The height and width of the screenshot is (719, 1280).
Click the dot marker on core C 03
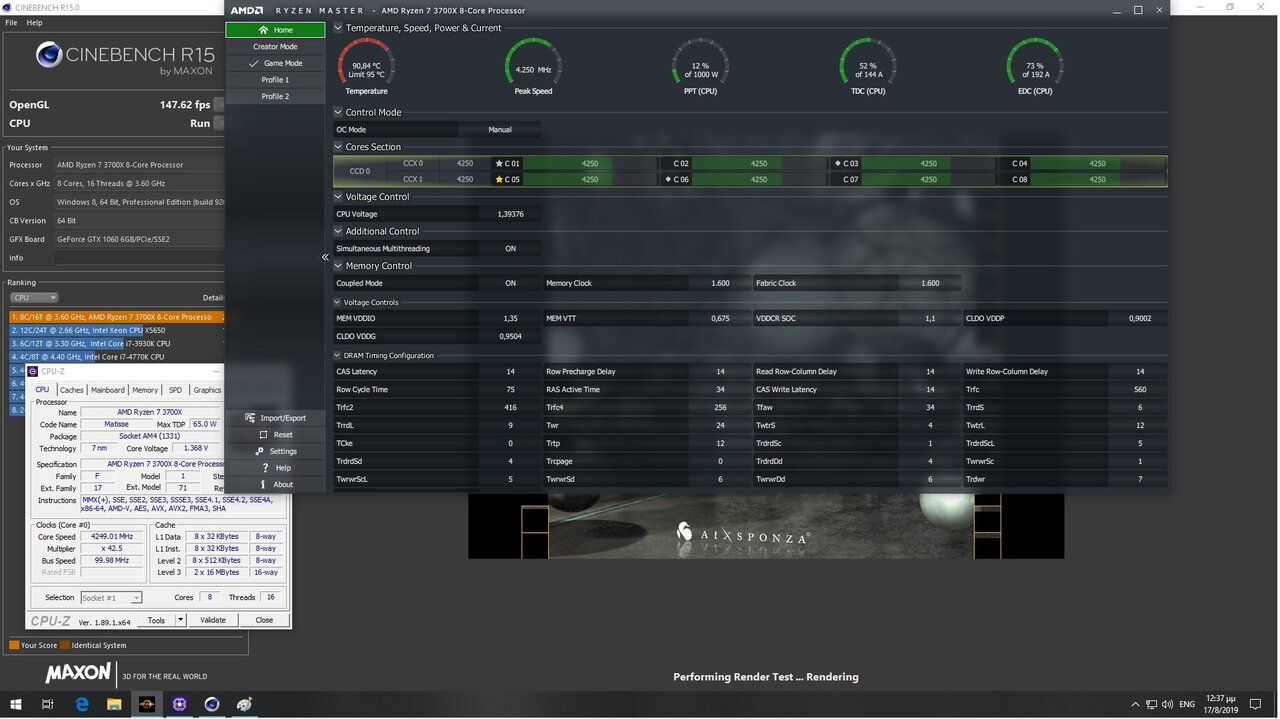click(x=837, y=163)
